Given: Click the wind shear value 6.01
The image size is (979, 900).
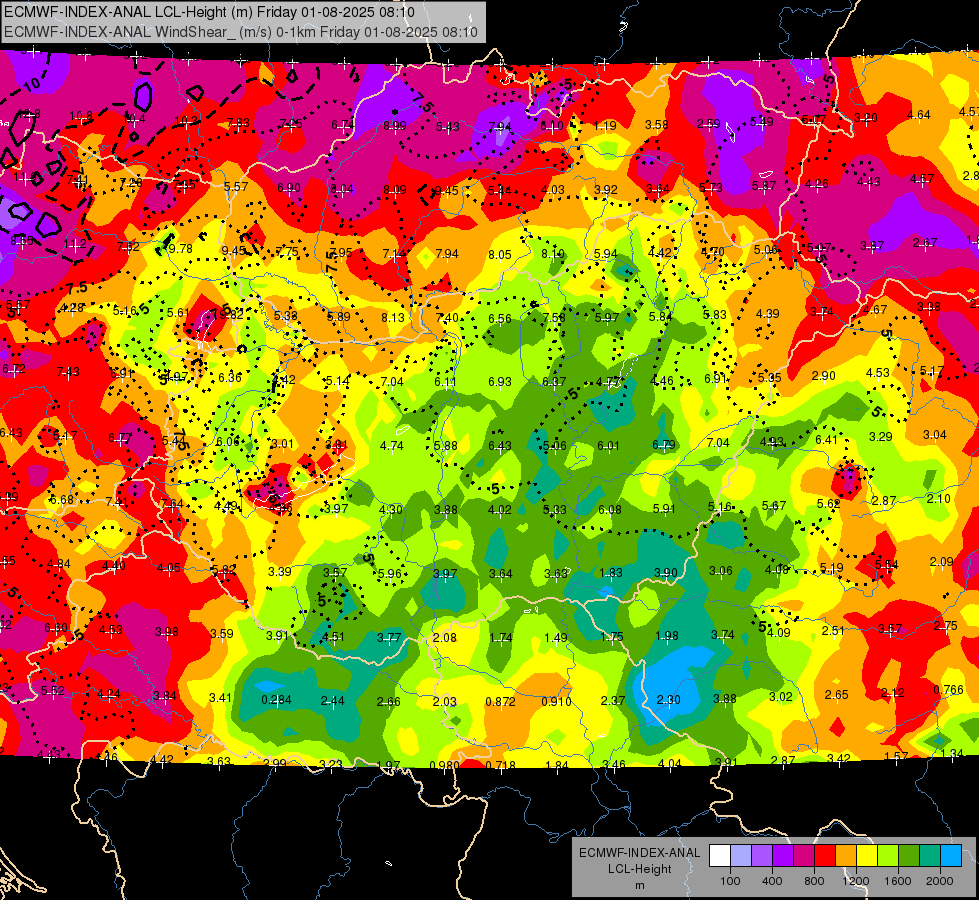Looking at the screenshot, I should click(609, 446).
